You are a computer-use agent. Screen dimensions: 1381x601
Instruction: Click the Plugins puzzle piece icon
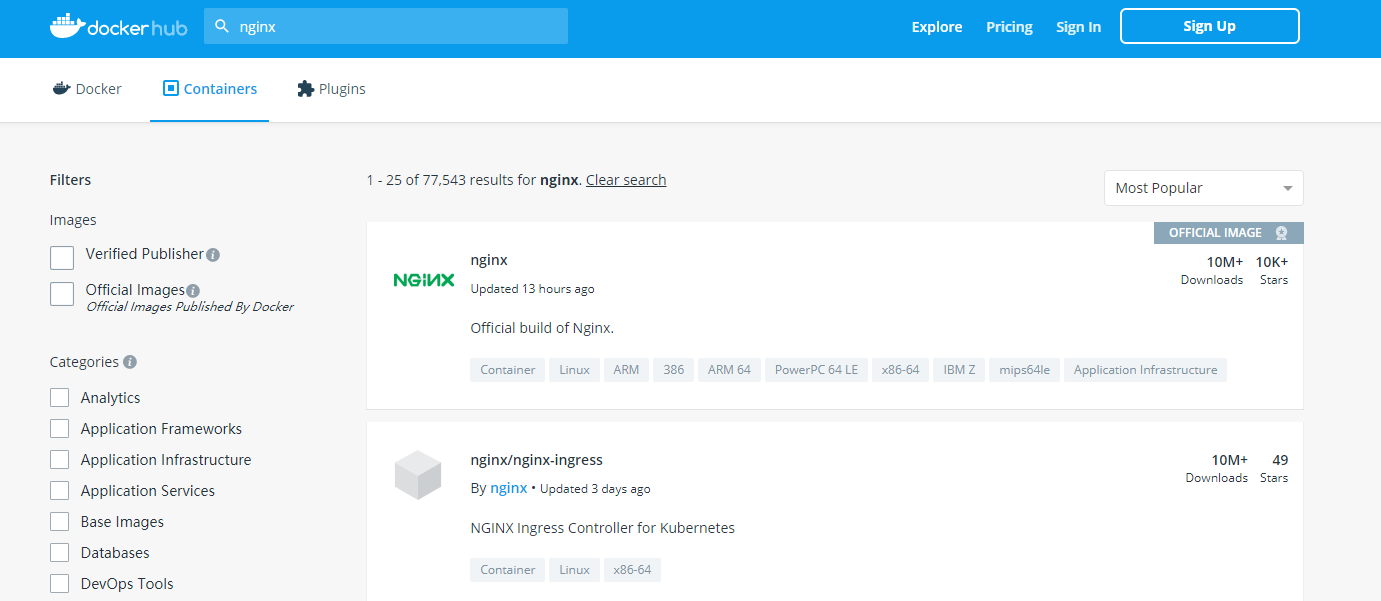pos(306,88)
